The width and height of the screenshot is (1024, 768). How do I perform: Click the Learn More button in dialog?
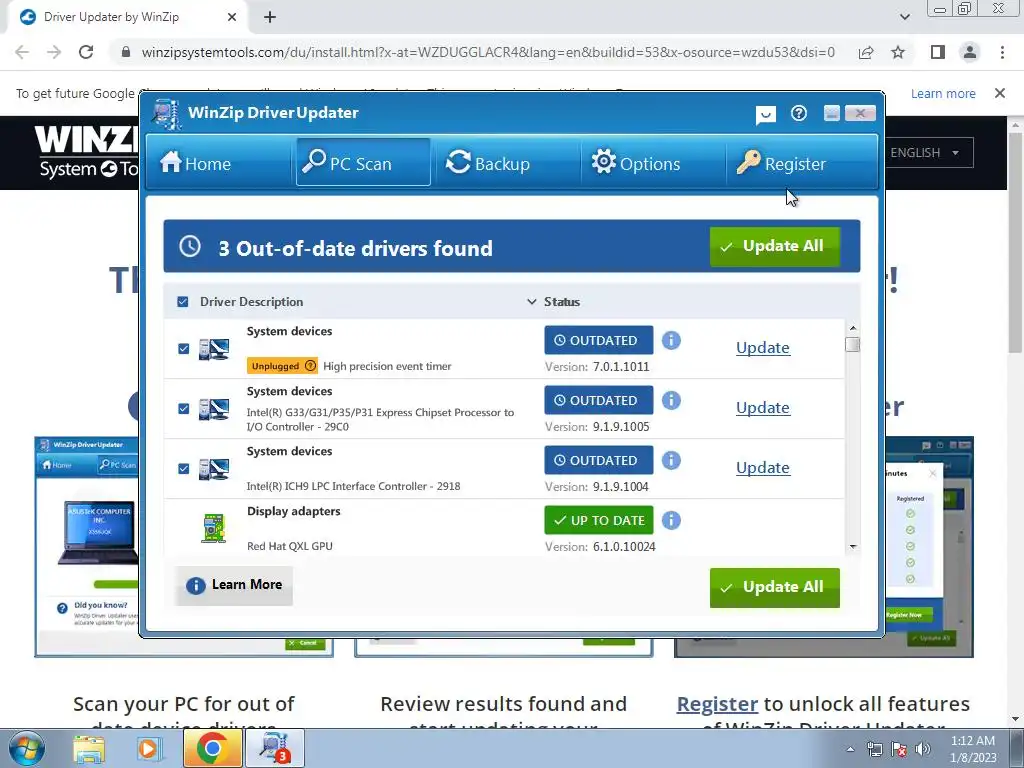(x=234, y=585)
